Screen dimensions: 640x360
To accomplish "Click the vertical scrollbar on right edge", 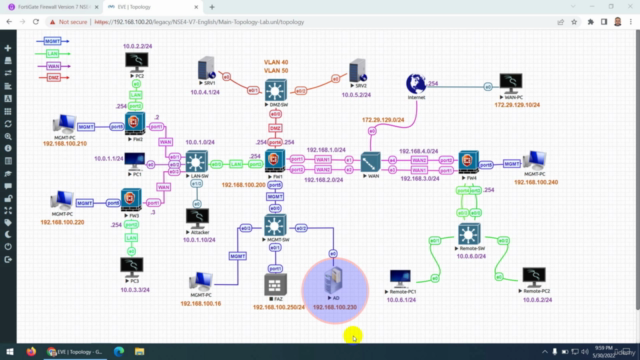I will point(638,171).
